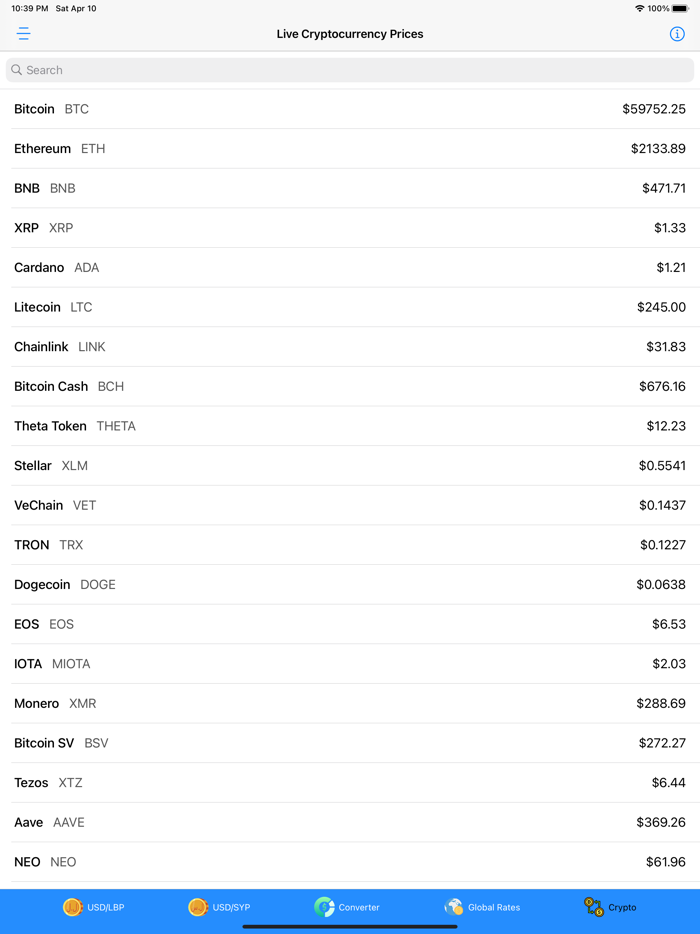
Task: Open the hamburger menu icon
Action: point(23,34)
